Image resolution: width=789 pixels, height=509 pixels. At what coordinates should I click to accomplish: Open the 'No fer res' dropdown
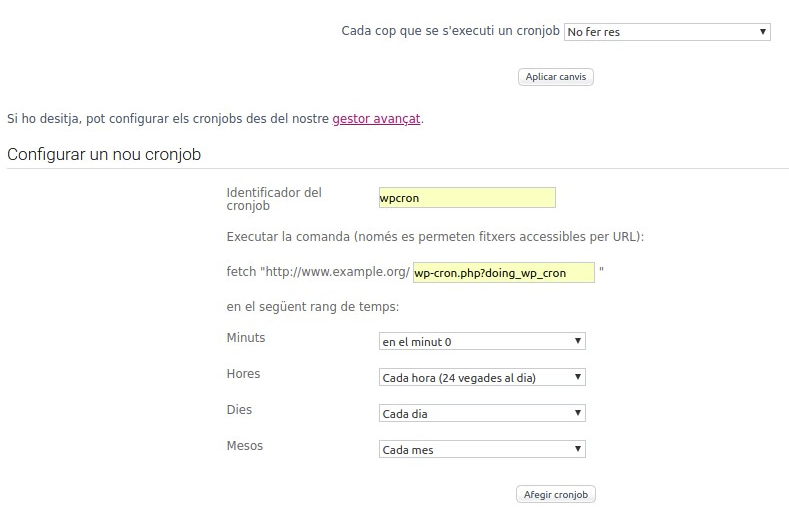667,32
